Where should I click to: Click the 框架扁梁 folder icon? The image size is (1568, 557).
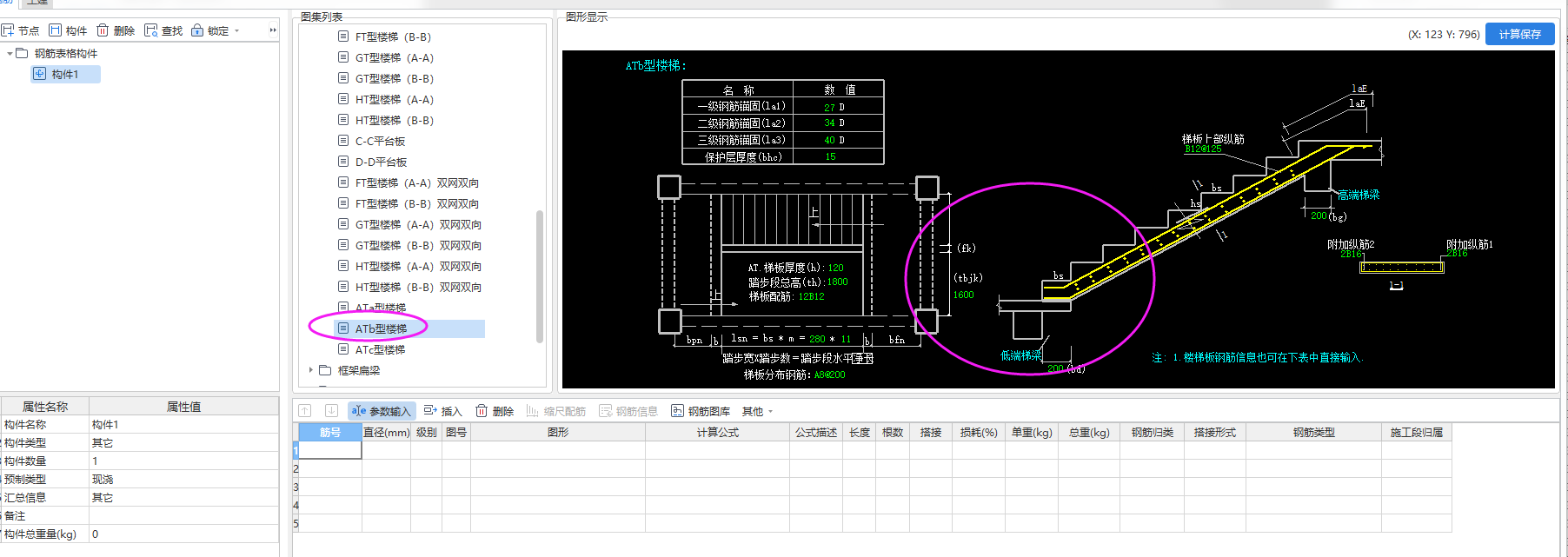(325, 370)
